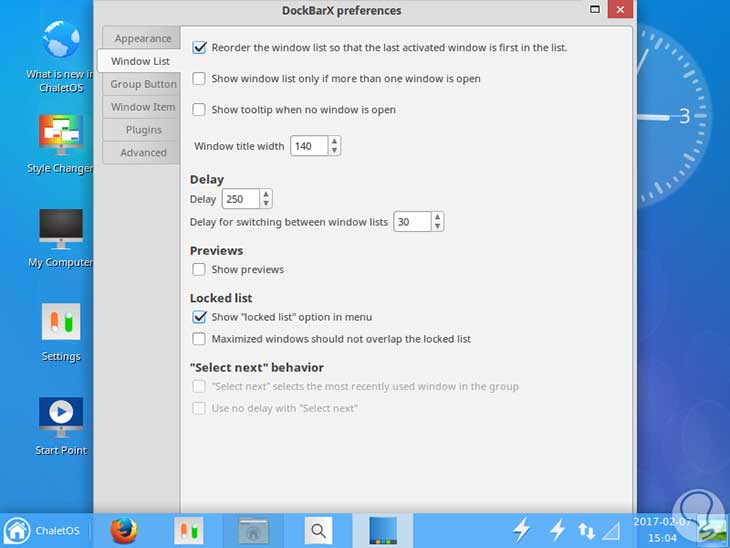
Task: Enable Show previews checkbox
Action: pyautogui.click(x=199, y=270)
